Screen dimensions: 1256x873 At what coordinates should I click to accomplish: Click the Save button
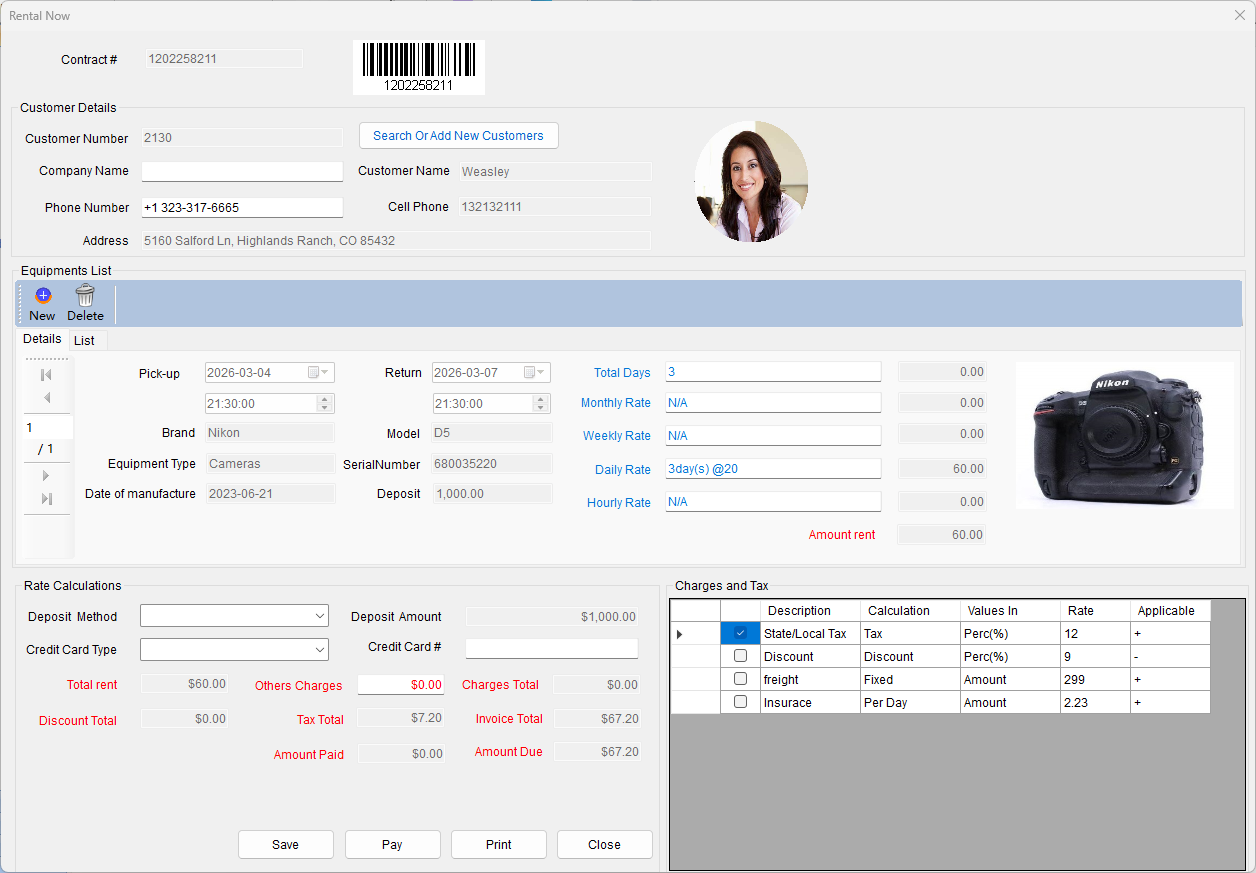(285, 844)
